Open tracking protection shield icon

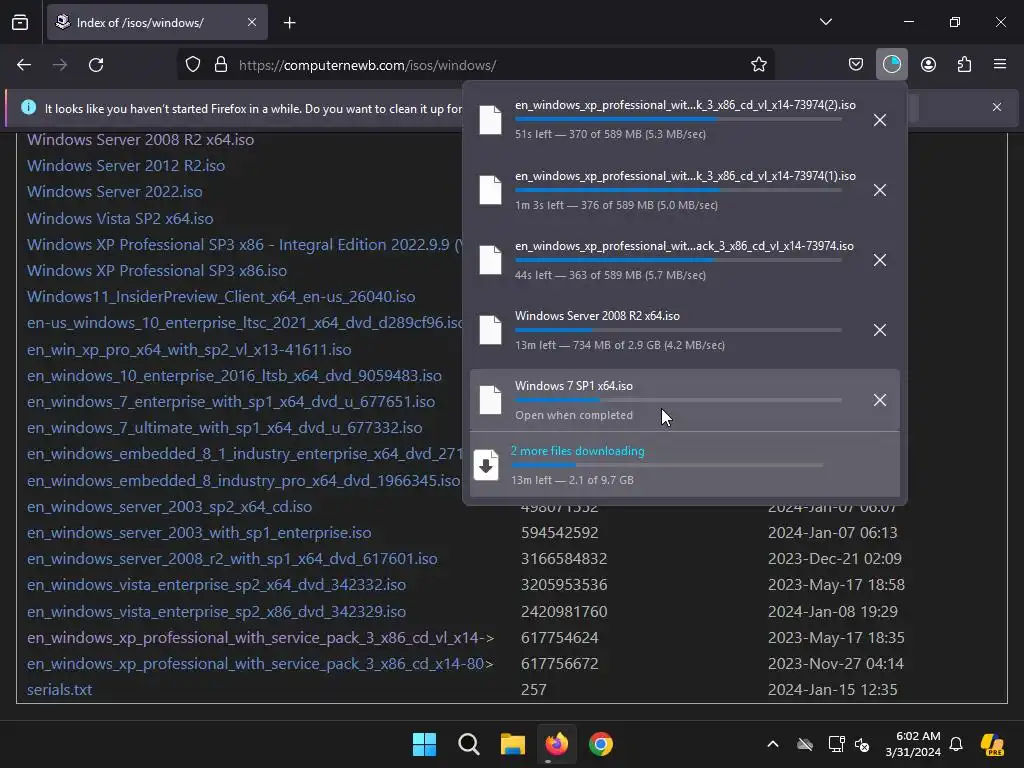coord(193,65)
